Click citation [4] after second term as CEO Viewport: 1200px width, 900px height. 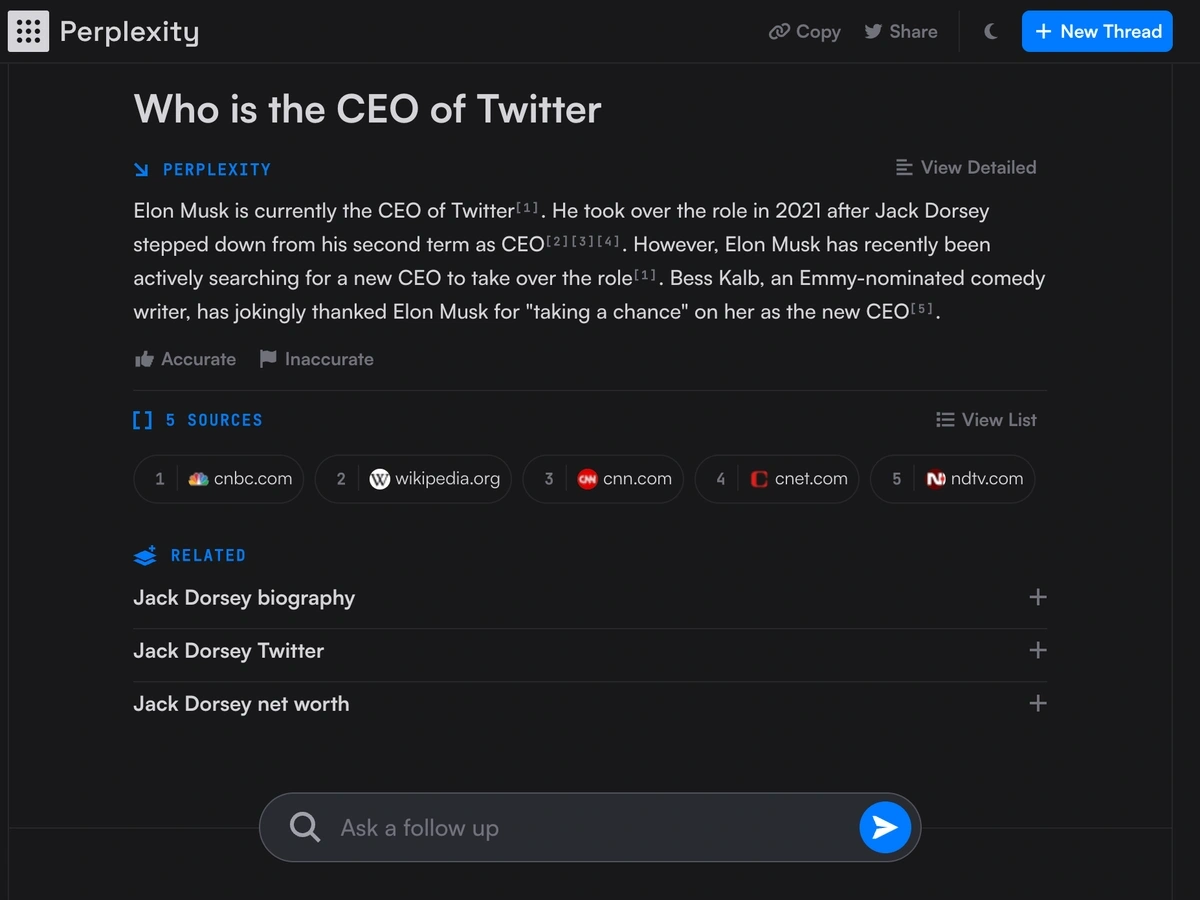(608, 241)
